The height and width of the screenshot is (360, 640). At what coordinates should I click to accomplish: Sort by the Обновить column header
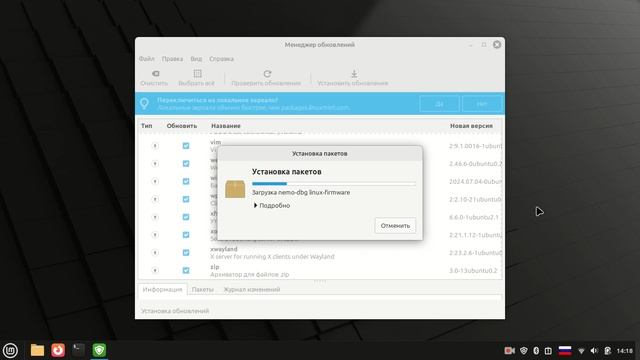182,126
